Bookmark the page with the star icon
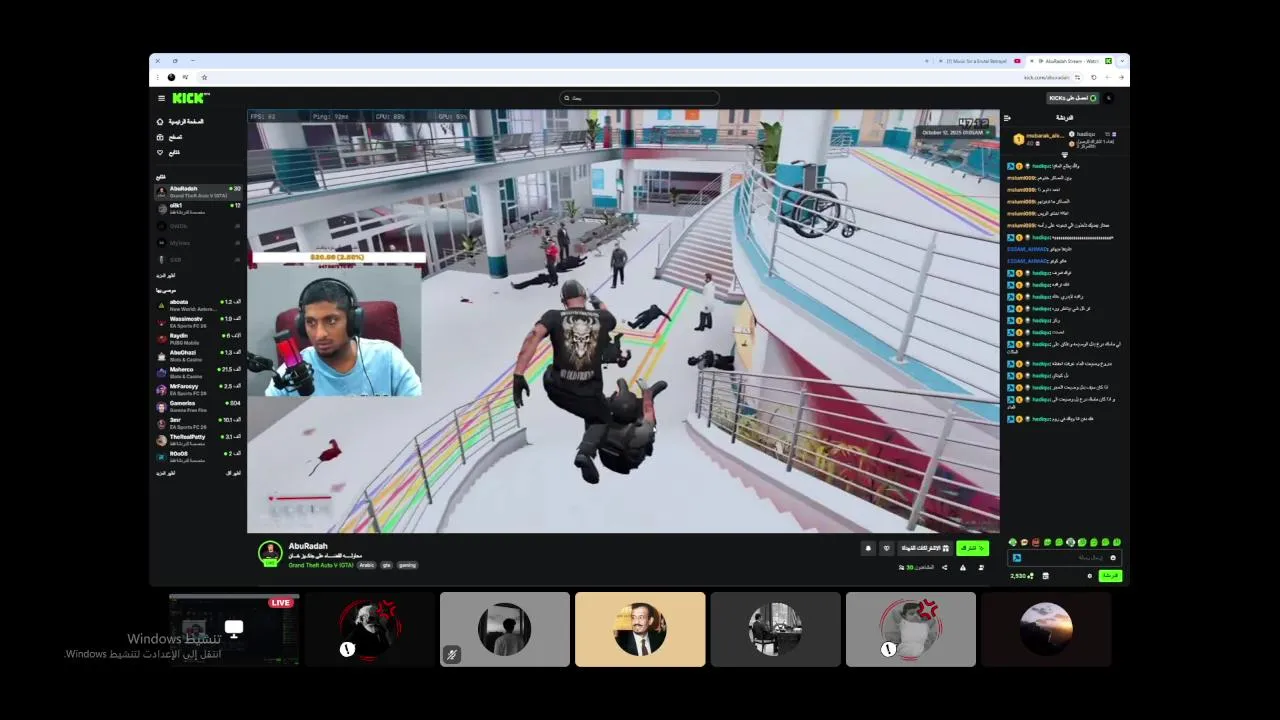This screenshot has height=720, width=1280. (204, 77)
